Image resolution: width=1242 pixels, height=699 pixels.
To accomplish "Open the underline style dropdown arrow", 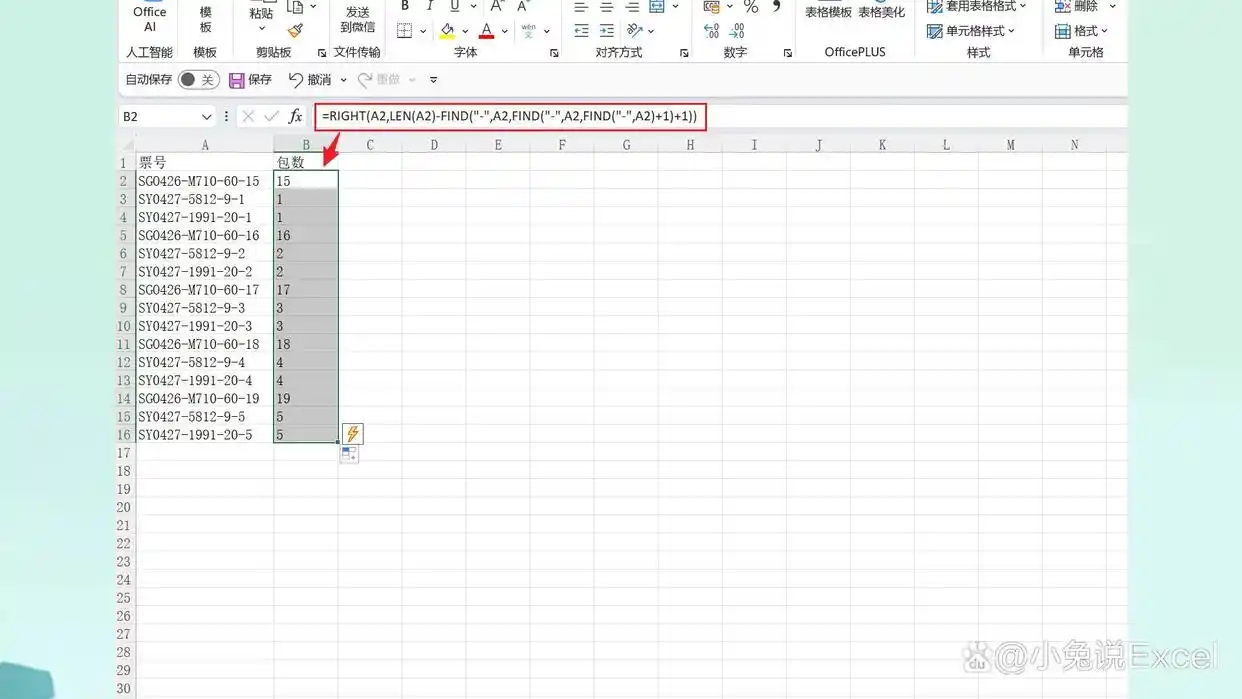I will click(x=473, y=7).
